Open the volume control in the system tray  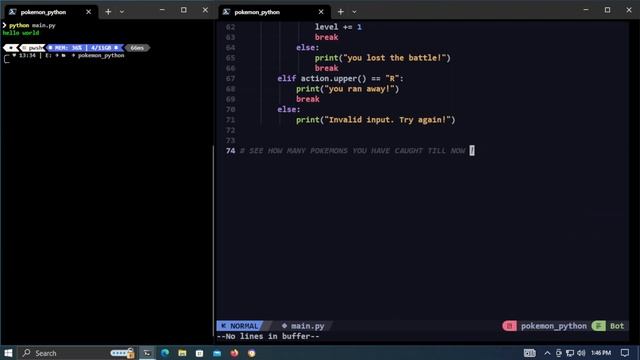click(x=581, y=353)
